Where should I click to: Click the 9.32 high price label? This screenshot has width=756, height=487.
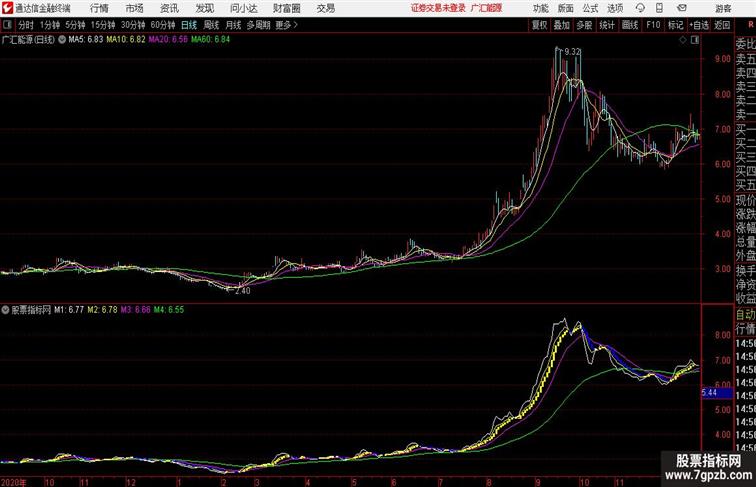pyautogui.click(x=572, y=52)
